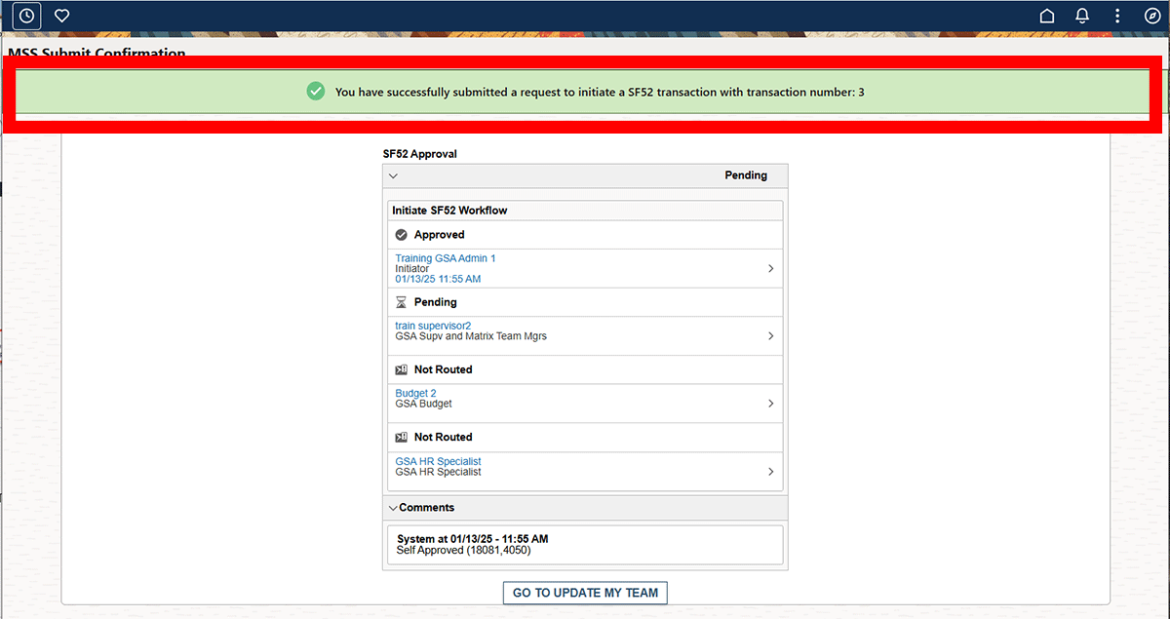Screen dimensions: 1170x619
Task: Open the NavBar compass icon
Action: pyautogui.click(x=1152, y=16)
